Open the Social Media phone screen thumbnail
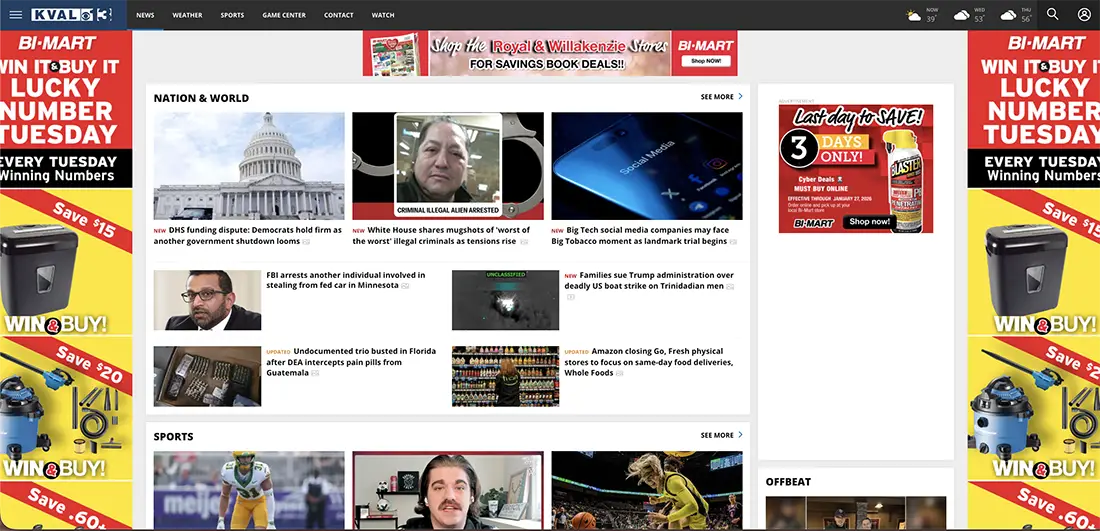 647,166
